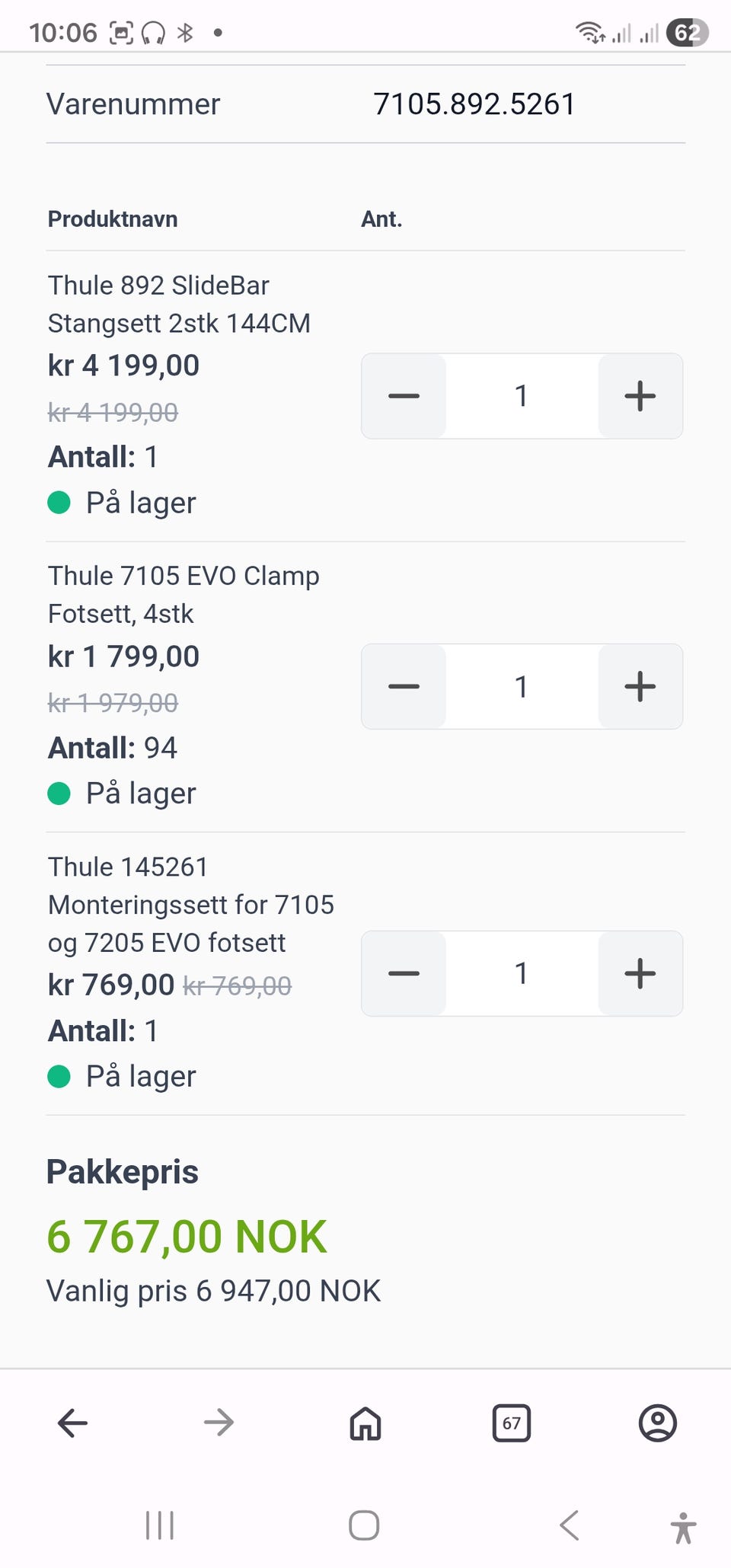731x1568 pixels.
Task: Open Thule 7105 EVO Clamp Fotsett product
Action: tap(184, 594)
